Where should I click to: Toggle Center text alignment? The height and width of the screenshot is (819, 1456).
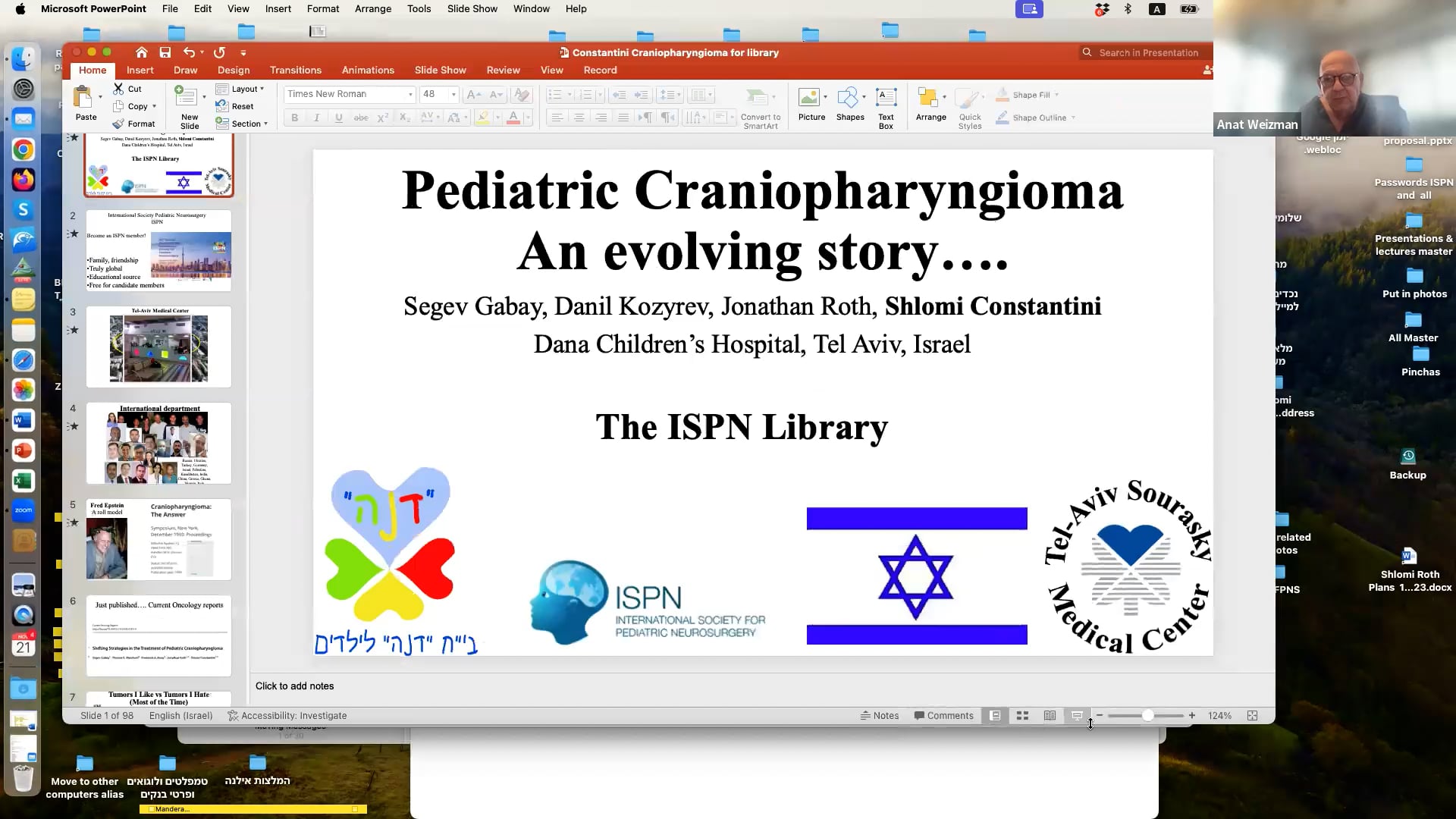point(579,118)
